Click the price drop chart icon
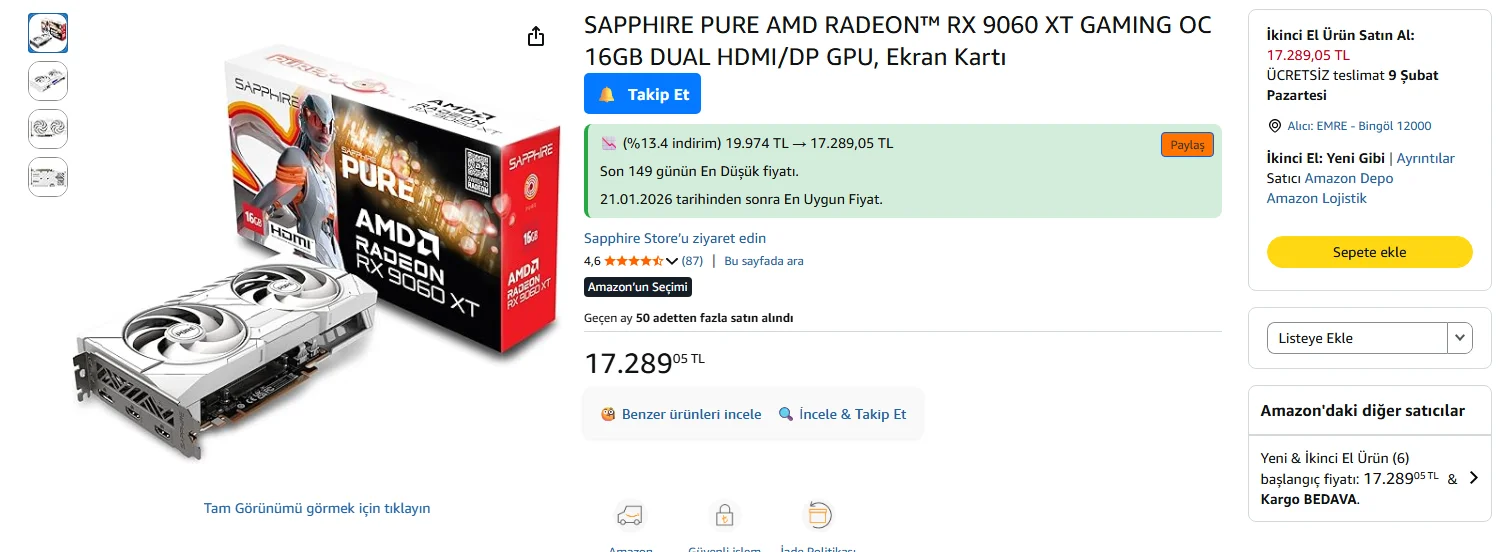 click(608, 143)
